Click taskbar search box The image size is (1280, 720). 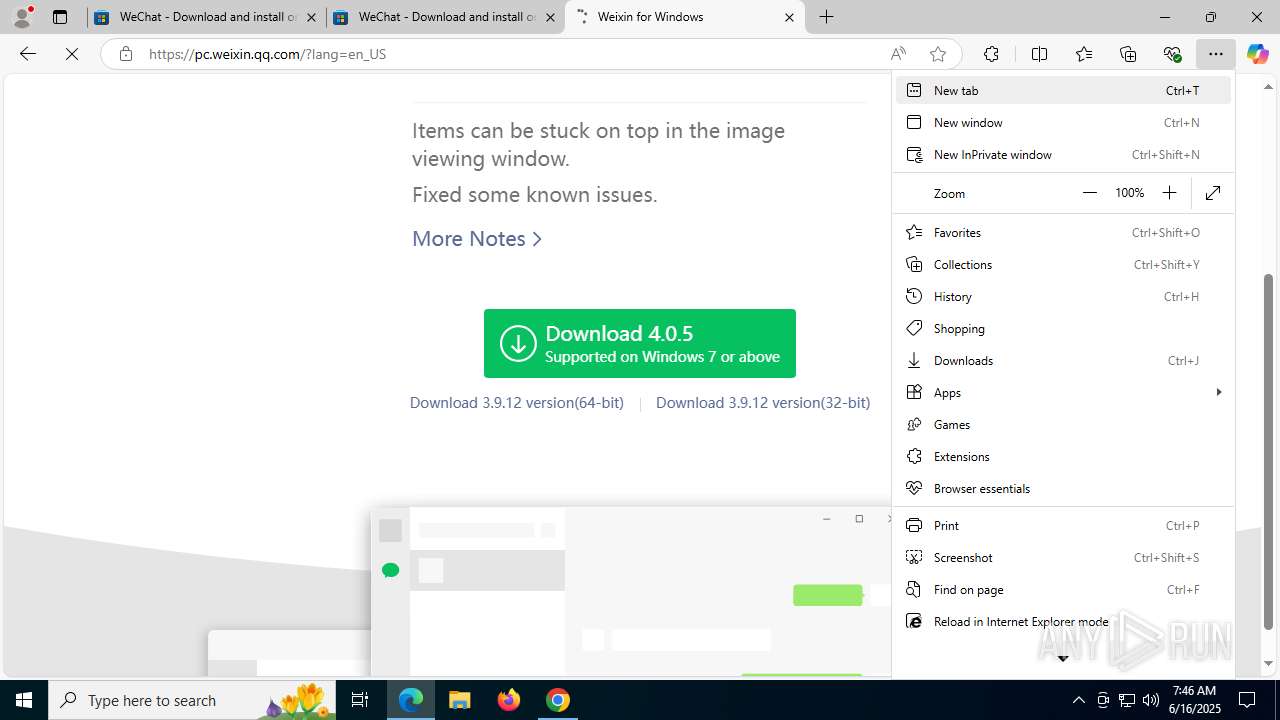(x=193, y=700)
